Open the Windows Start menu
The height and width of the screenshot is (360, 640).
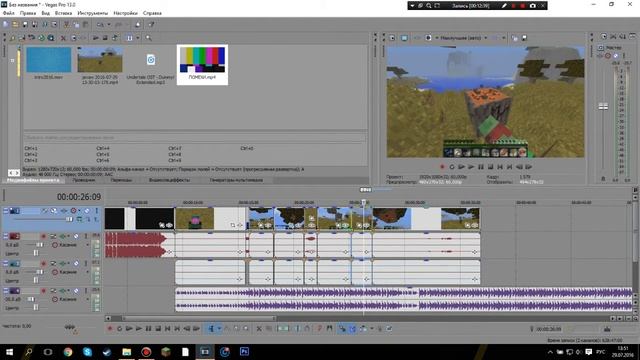[x=9, y=351]
